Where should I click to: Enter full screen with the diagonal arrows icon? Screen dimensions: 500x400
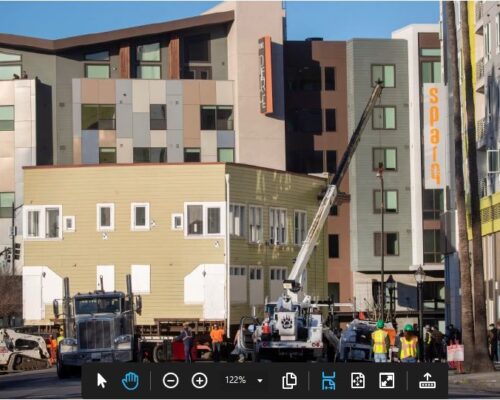tap(386, 381)
